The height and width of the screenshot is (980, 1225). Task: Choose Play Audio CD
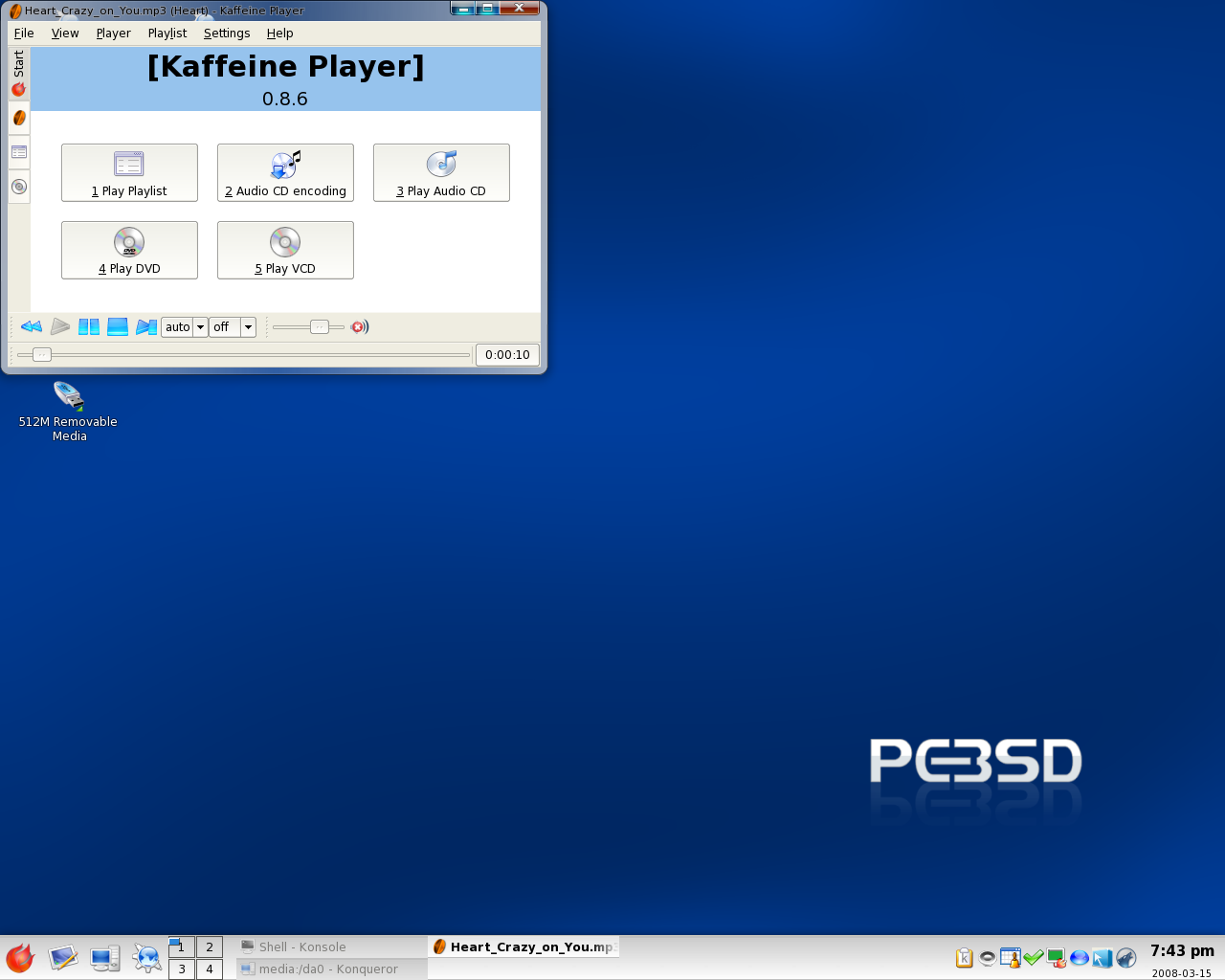(441, 172)
